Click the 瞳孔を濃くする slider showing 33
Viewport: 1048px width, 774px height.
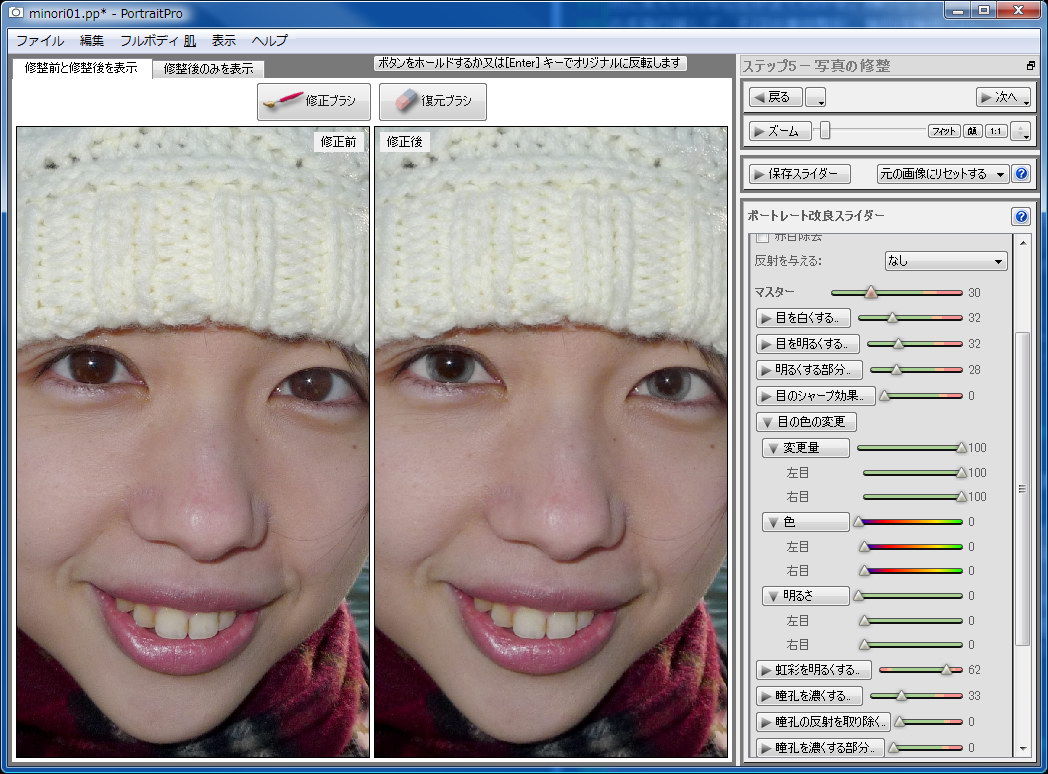click(x=916, y=696)
